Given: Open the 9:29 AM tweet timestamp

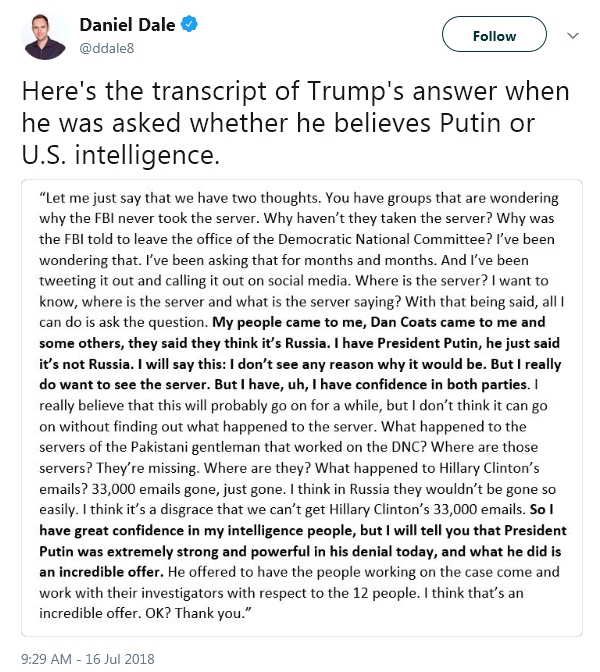Looking at the screenshot, I should coord(46,659).
